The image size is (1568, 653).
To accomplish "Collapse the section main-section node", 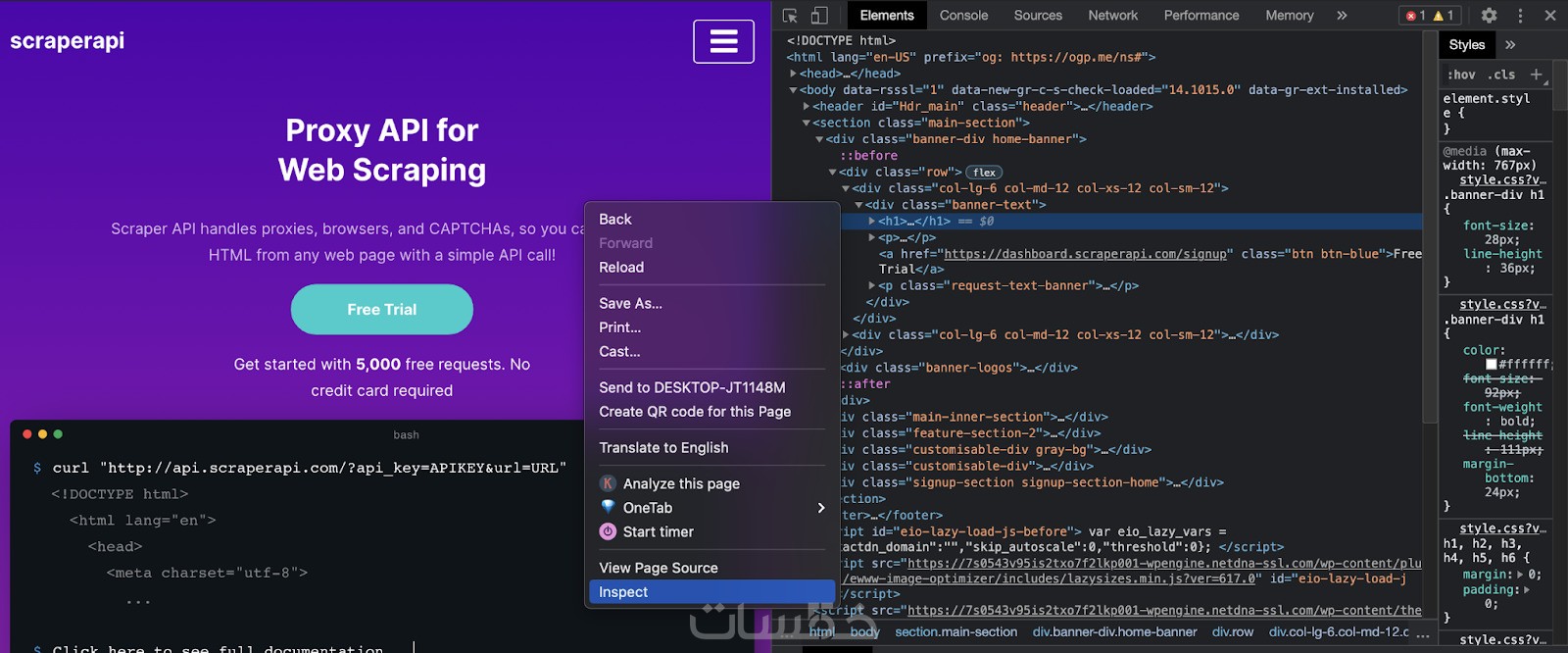I will (806, 124).
